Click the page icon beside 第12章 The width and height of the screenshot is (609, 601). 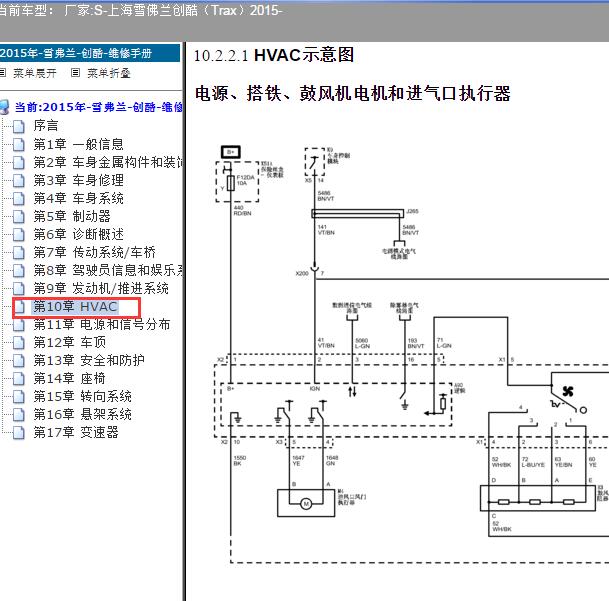click(x=19, y=343)
